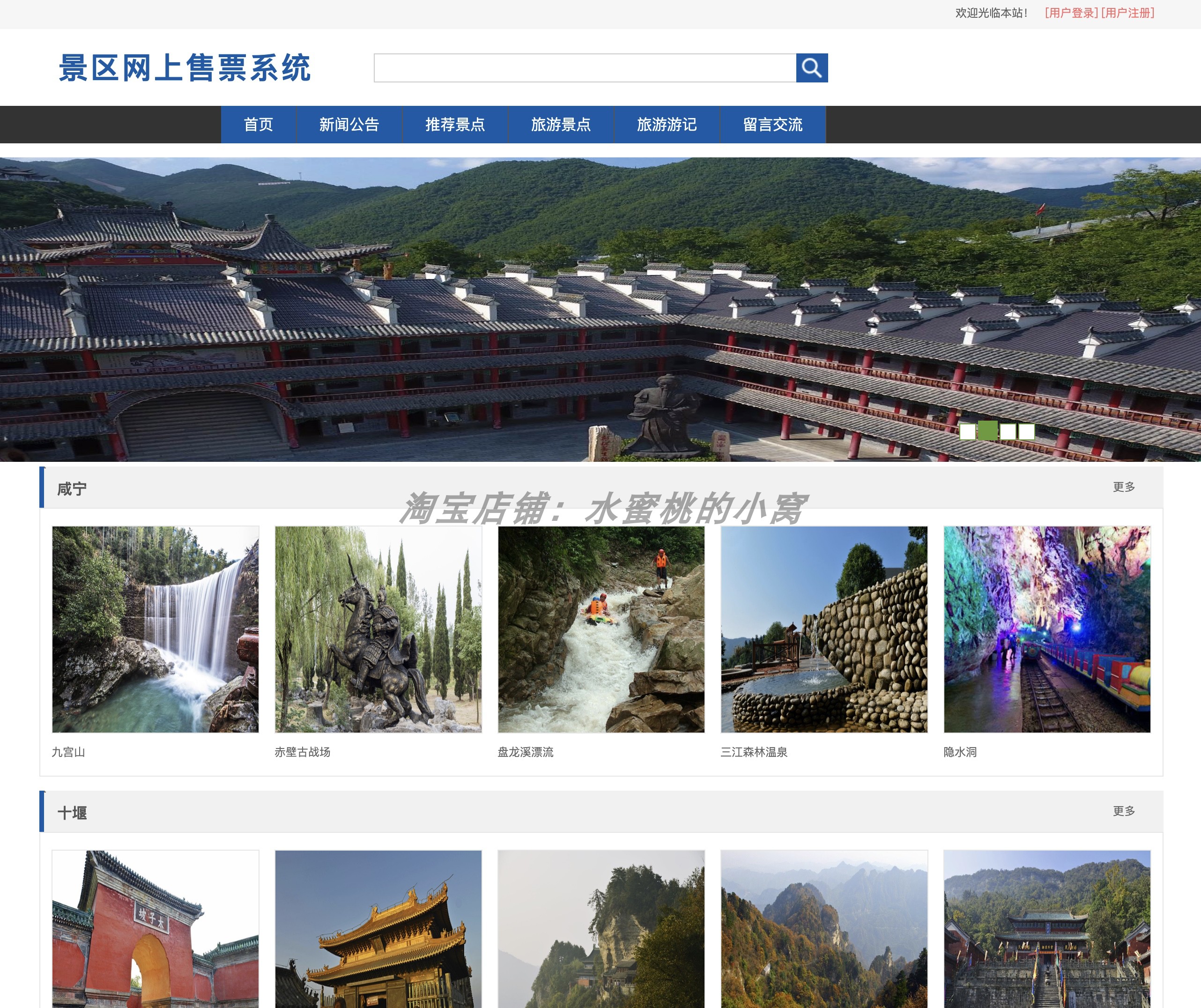Select the green active carousel indicator
The width and height of the screenshot is (1201, 1008).
tap(988, 430)
